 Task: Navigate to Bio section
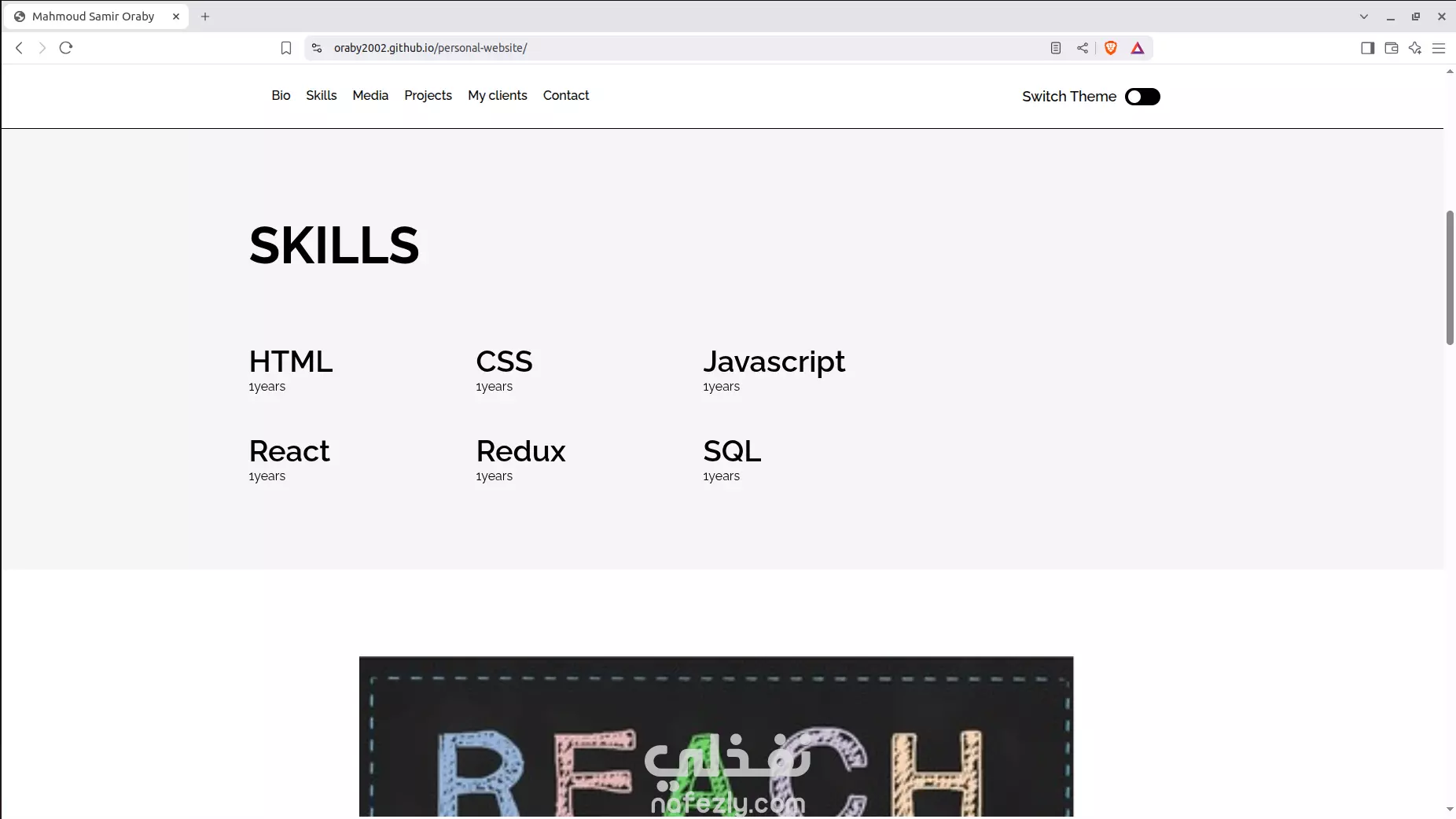click(x=281, y=95)
